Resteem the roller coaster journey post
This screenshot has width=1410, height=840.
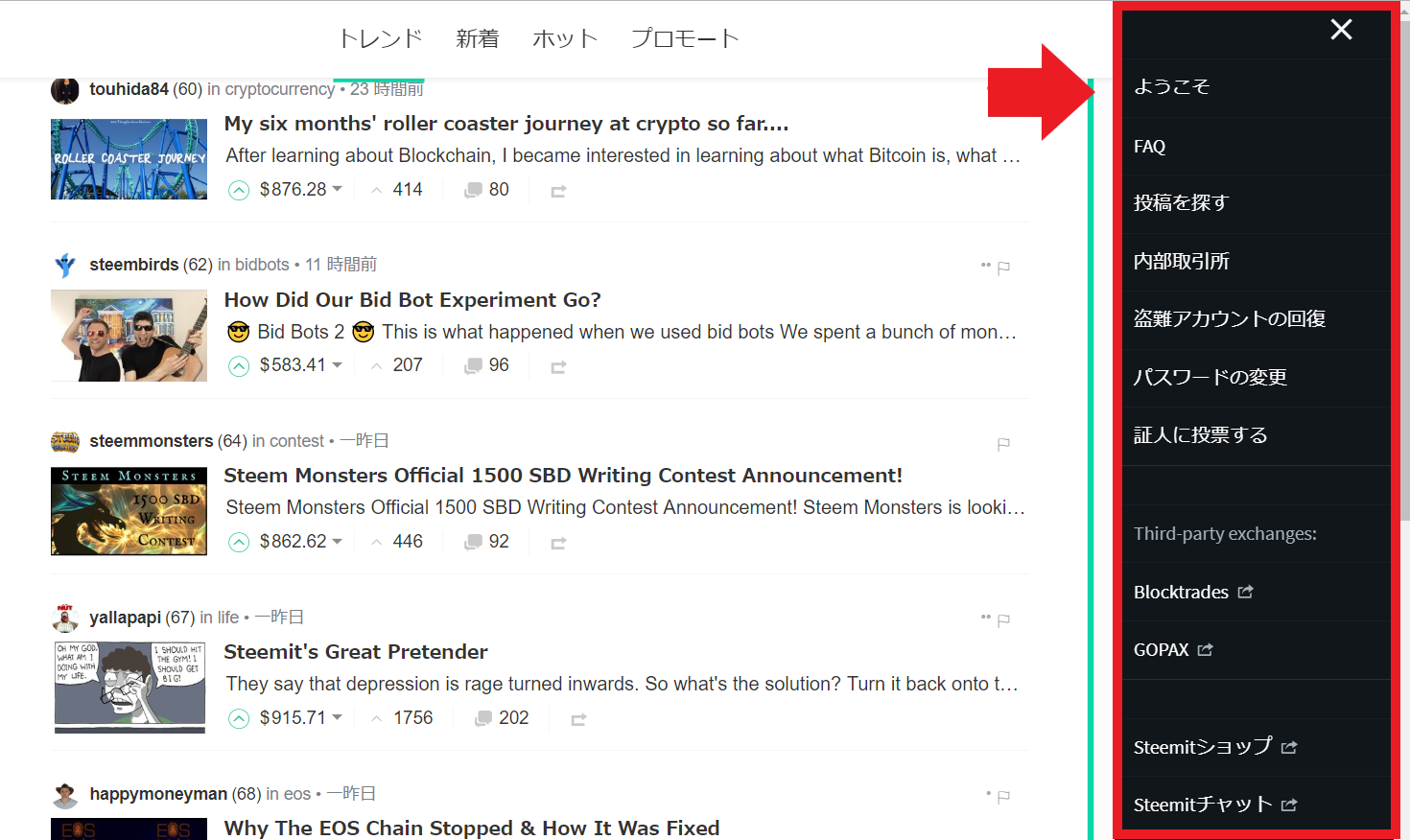tap(558, 192)
